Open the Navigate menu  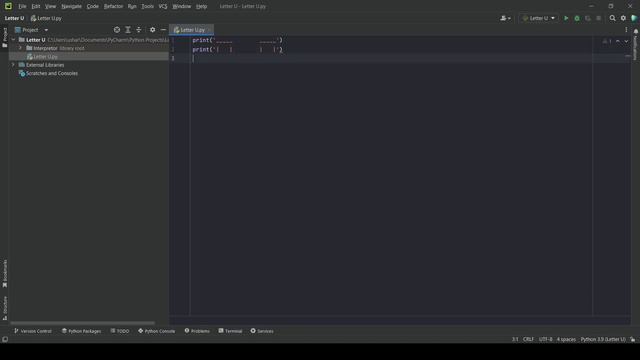(x=71, y=6)
